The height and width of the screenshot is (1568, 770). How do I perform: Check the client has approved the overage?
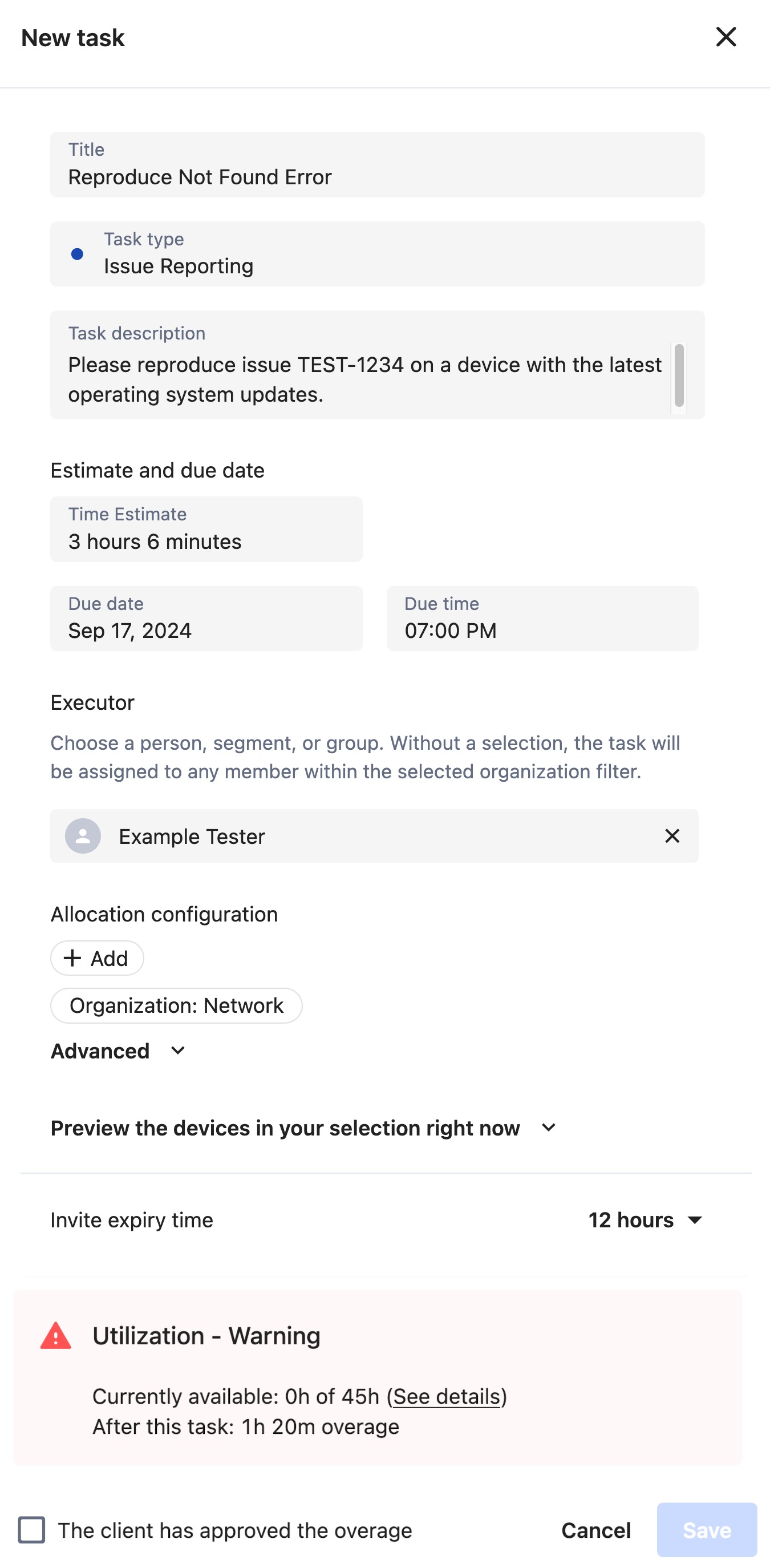coord(33,1530)
